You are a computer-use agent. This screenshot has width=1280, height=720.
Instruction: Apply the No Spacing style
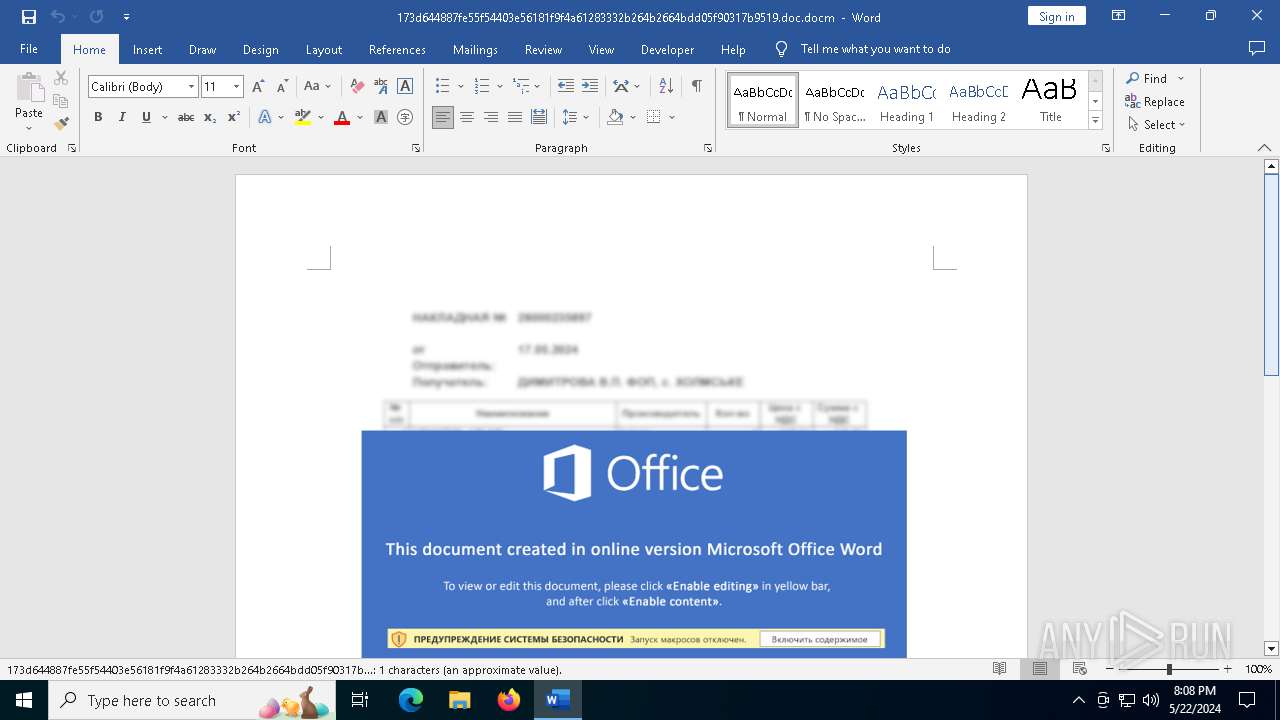coord(835,101)
